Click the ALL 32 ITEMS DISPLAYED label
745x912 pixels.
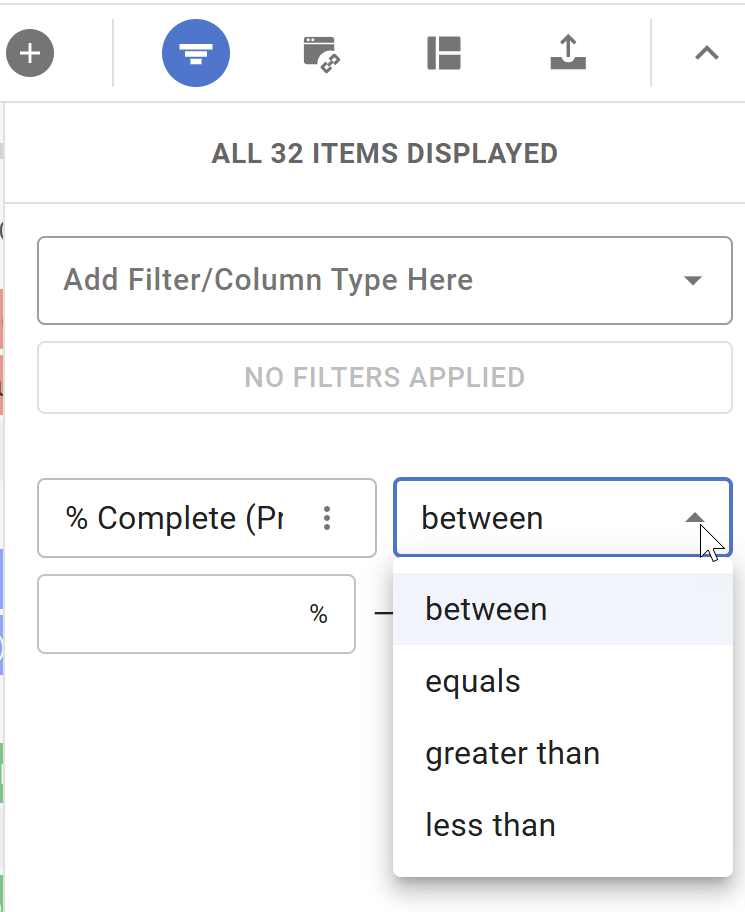385,154
